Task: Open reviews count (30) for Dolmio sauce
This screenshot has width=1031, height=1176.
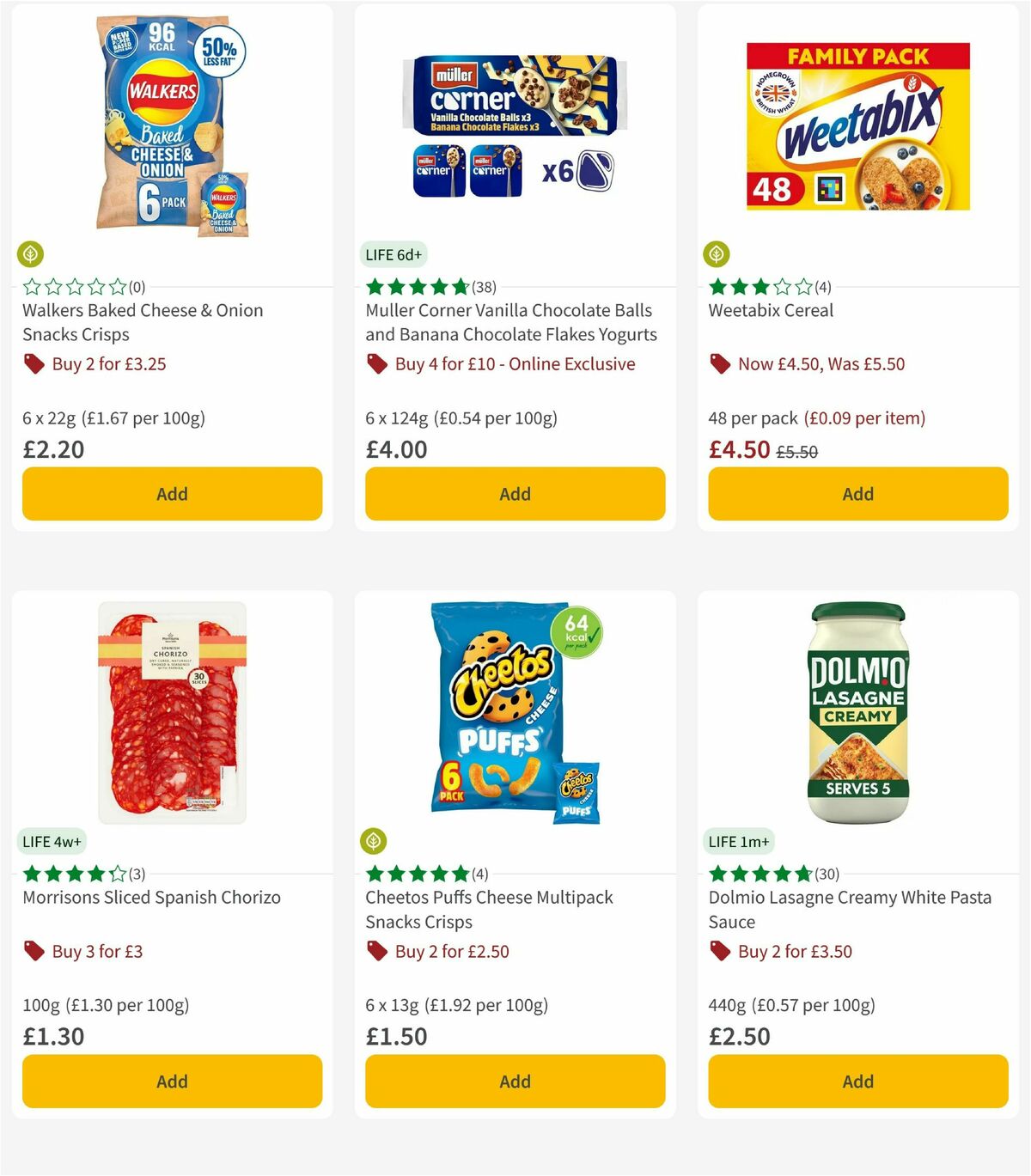Action: coord(827,874)
